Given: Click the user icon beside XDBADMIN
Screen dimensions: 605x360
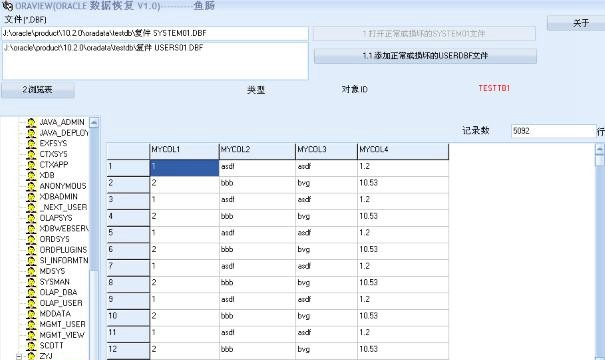Looking at the screenshot, I should click(x=31, y=197).
